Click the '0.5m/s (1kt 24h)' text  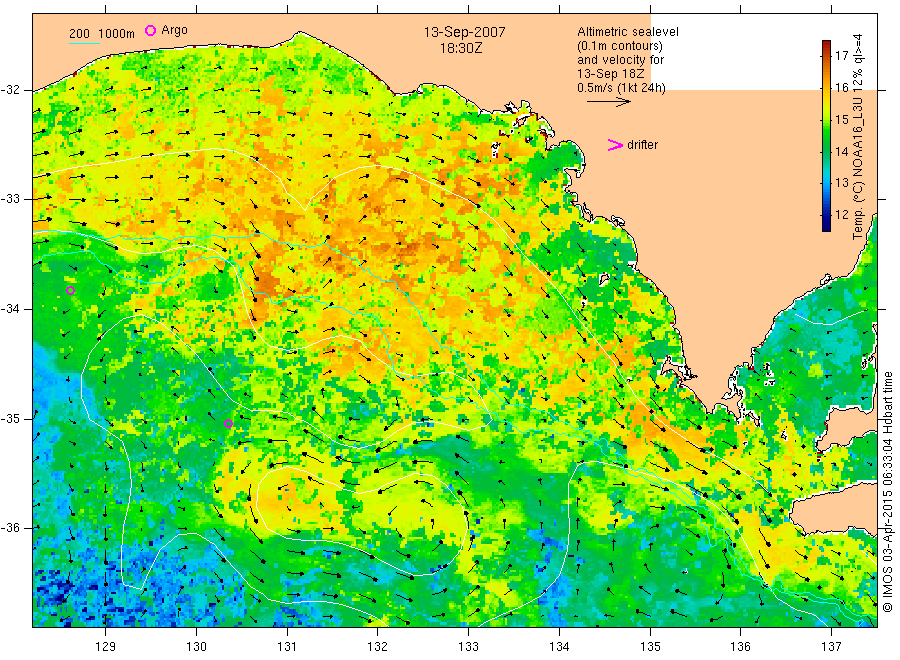tap(621, 88)
